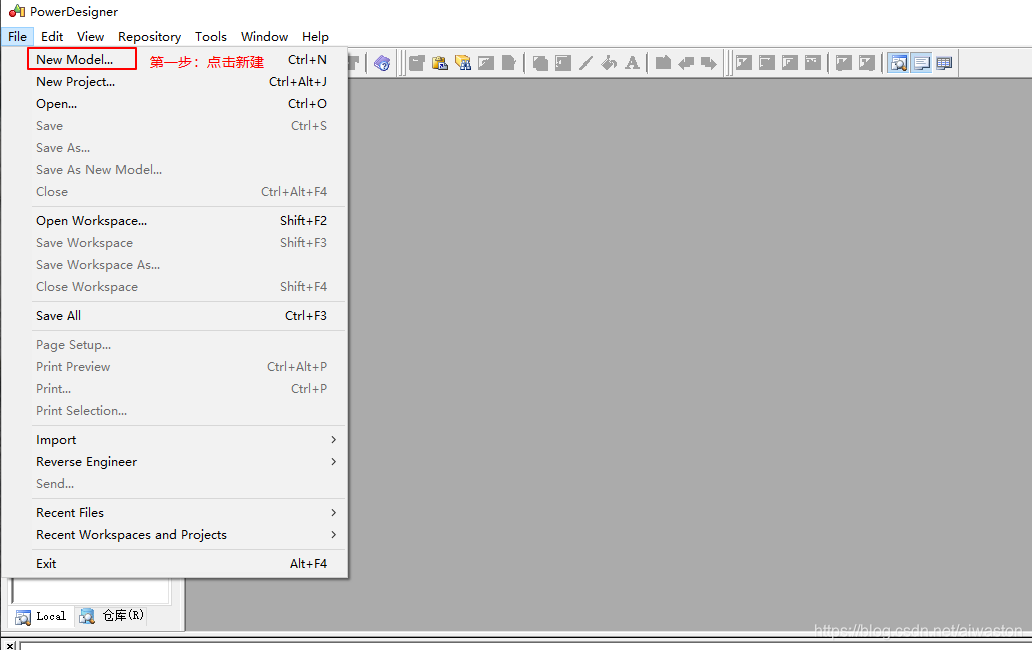1032x650 pixels.
Task: Open the File menu
Action: click(18, 37)
